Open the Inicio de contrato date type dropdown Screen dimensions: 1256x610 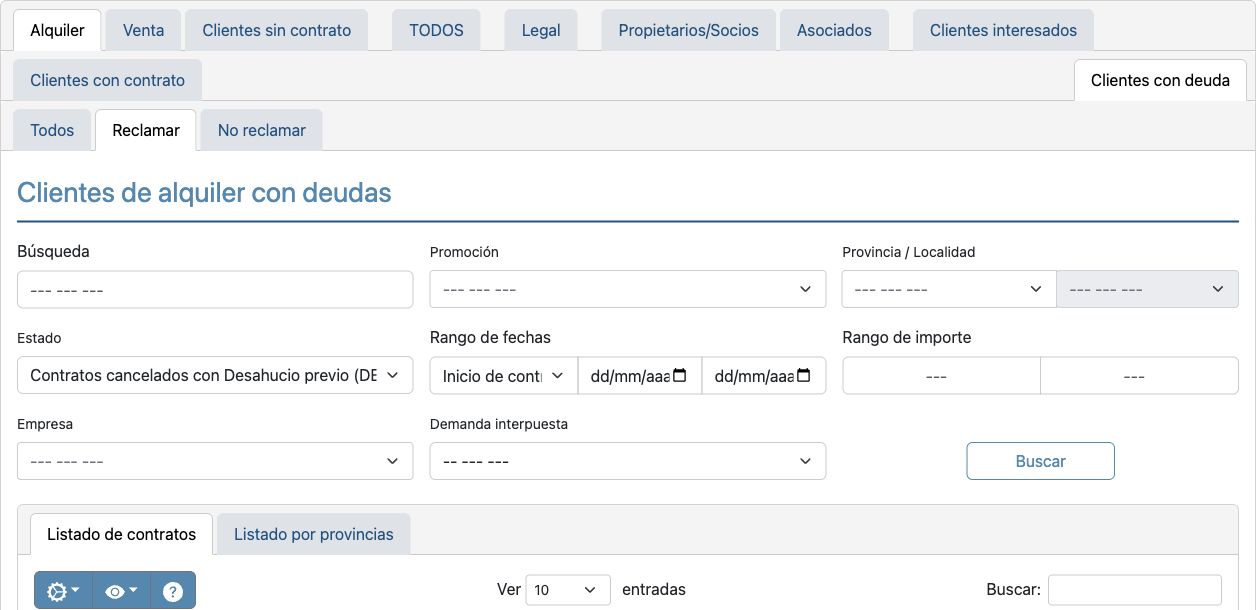click(504, 375)
